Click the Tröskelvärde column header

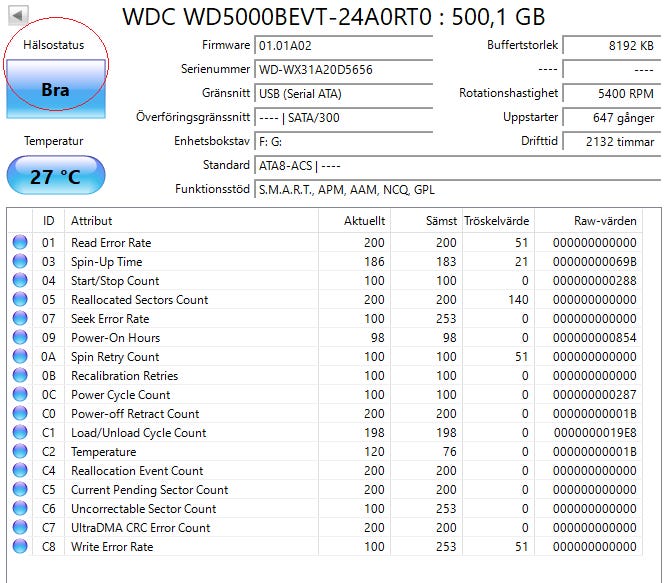498,221
